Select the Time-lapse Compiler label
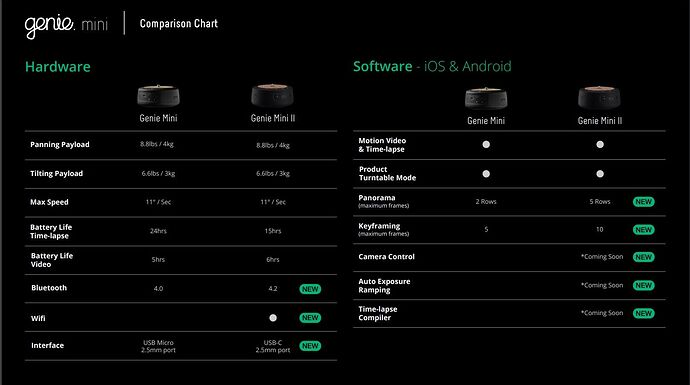This screenshot has height=385, width=690. pyautogui.click(x=378, y=313)
